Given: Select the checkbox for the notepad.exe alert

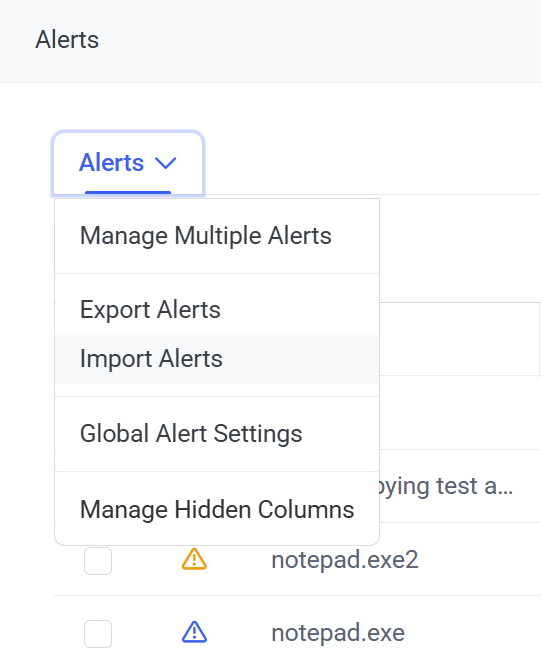Looking at the screenshot, I should pos(98,634).
